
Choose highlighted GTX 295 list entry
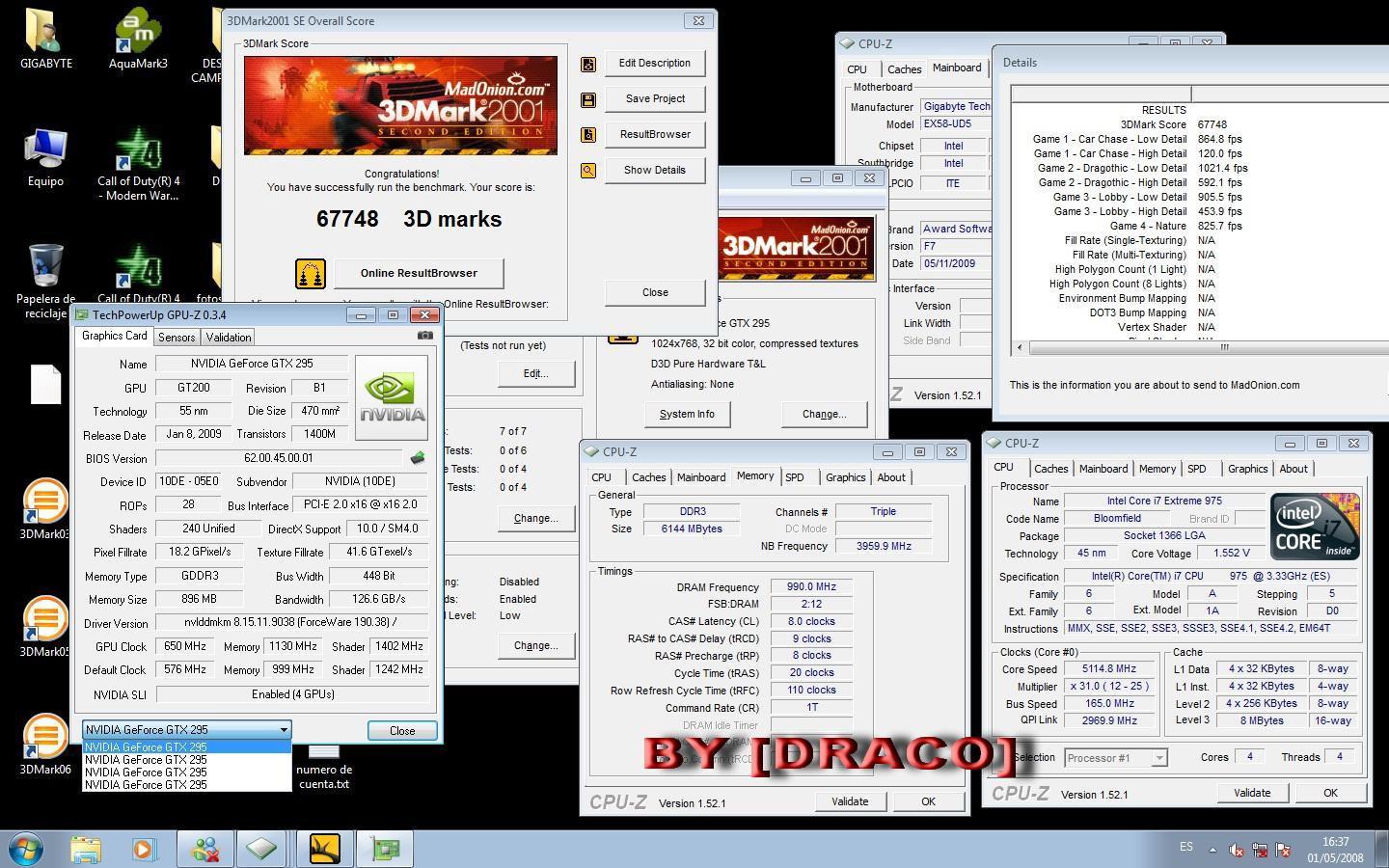(x=187, y=746)
